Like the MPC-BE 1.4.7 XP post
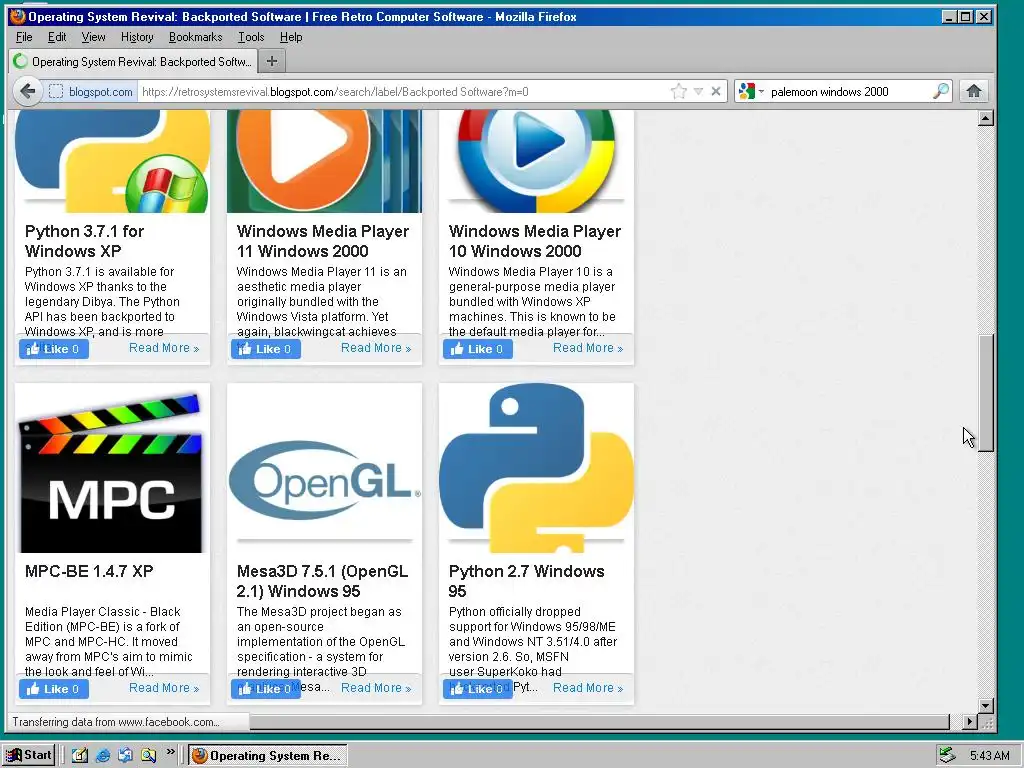The height and width of the screenshot is (768, 1024). coord(54,689)
